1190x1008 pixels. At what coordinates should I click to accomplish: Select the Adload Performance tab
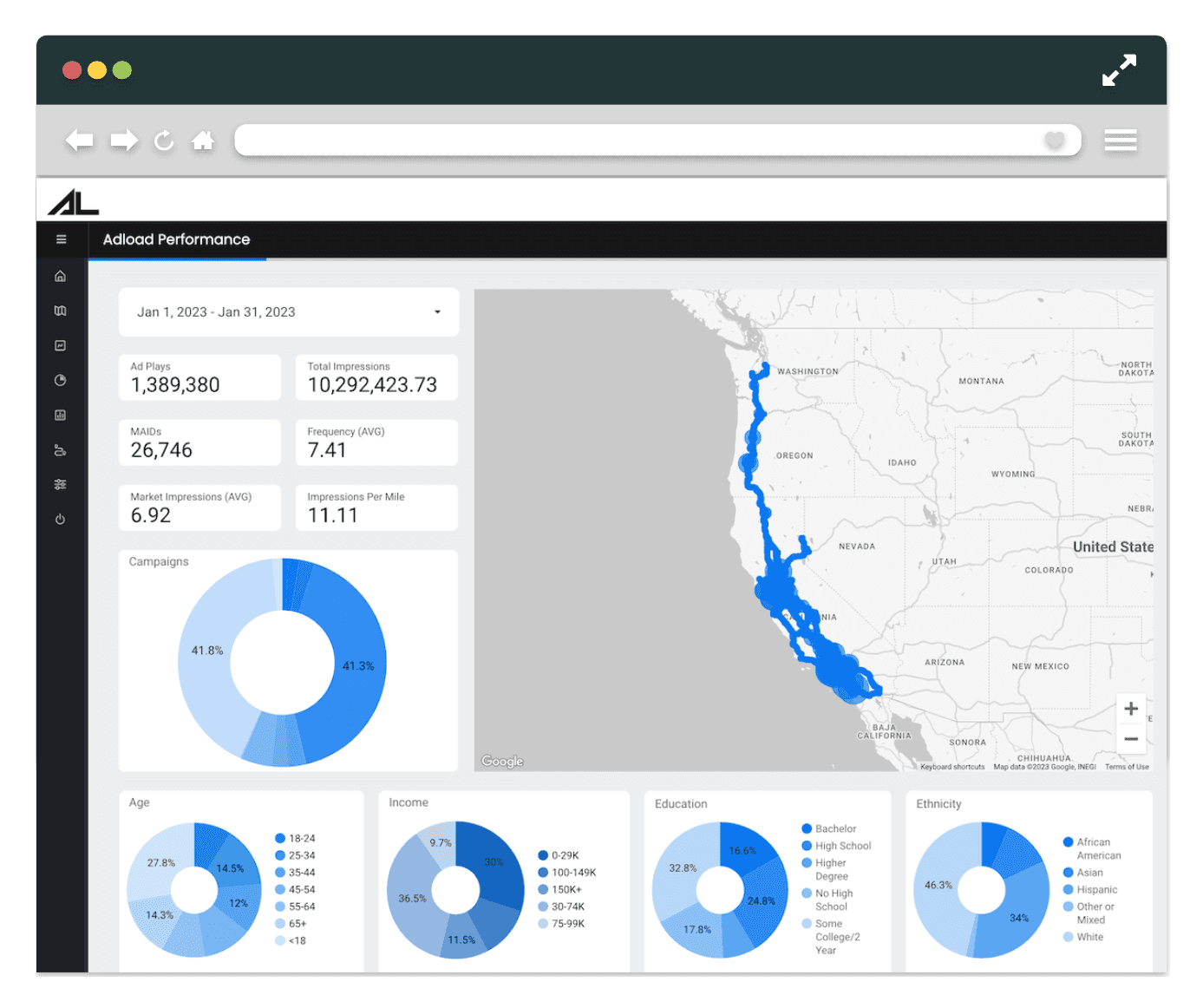point(177,239)
